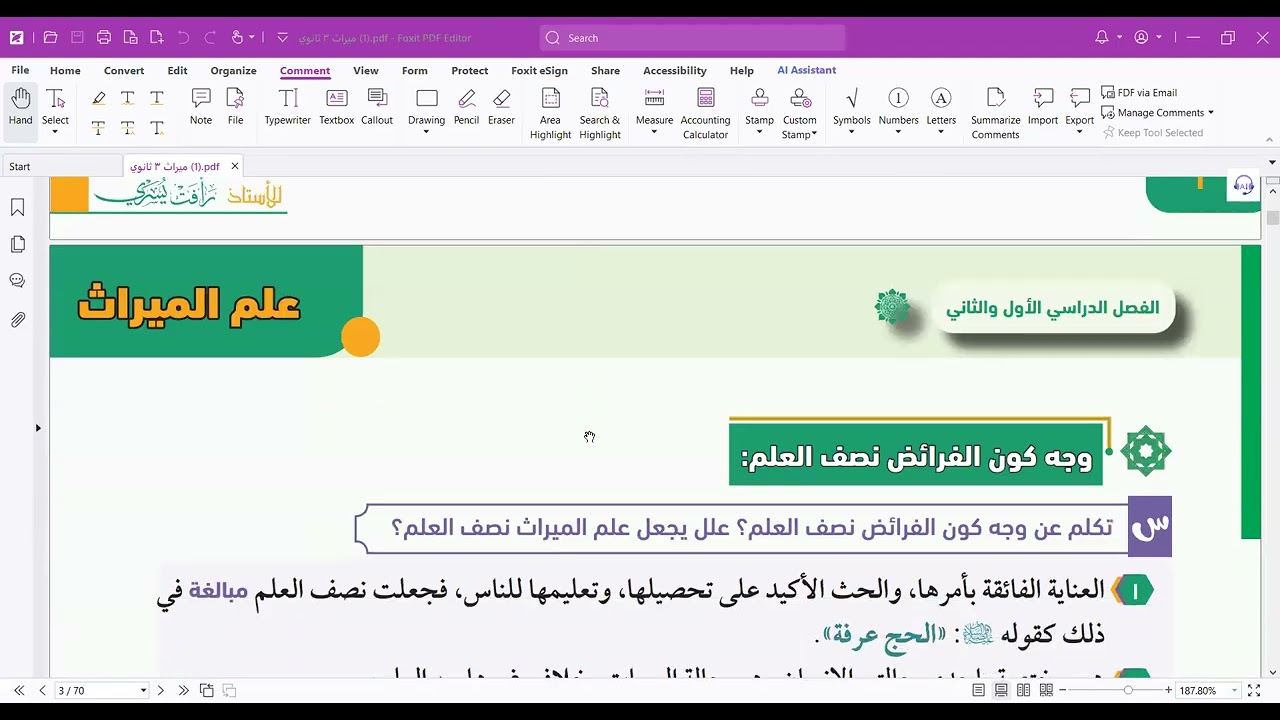The height and width of the screenshot is (720, 1280).
Task: Open the Protect ribbon tab
Action: [x=469, y=71]
